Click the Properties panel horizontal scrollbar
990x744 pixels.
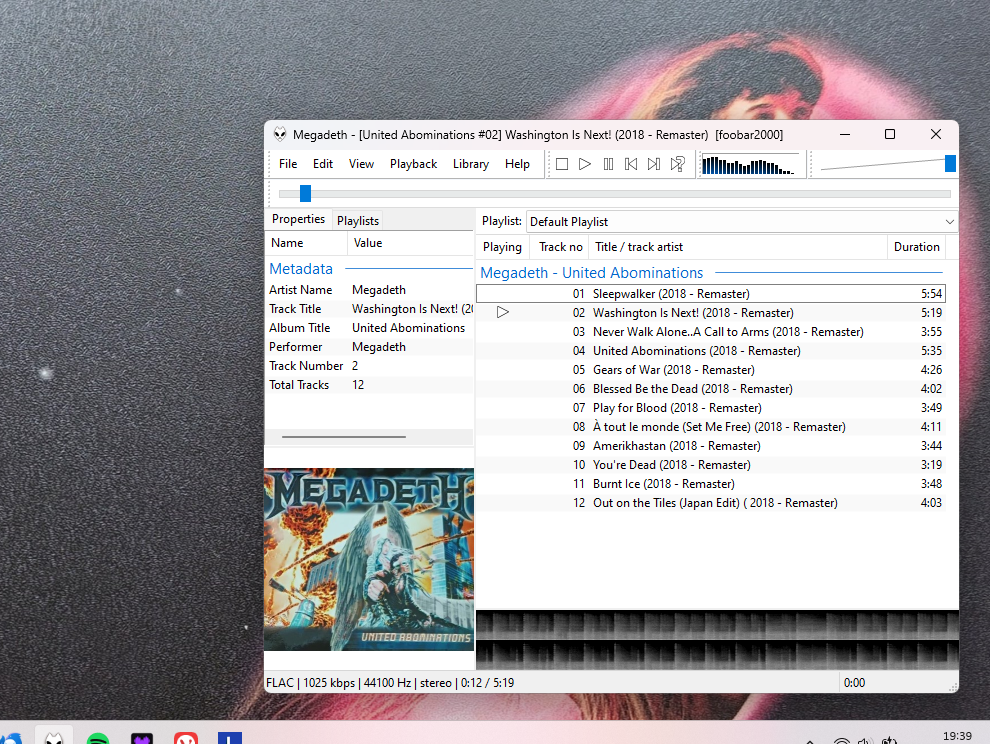click(344, 436)
